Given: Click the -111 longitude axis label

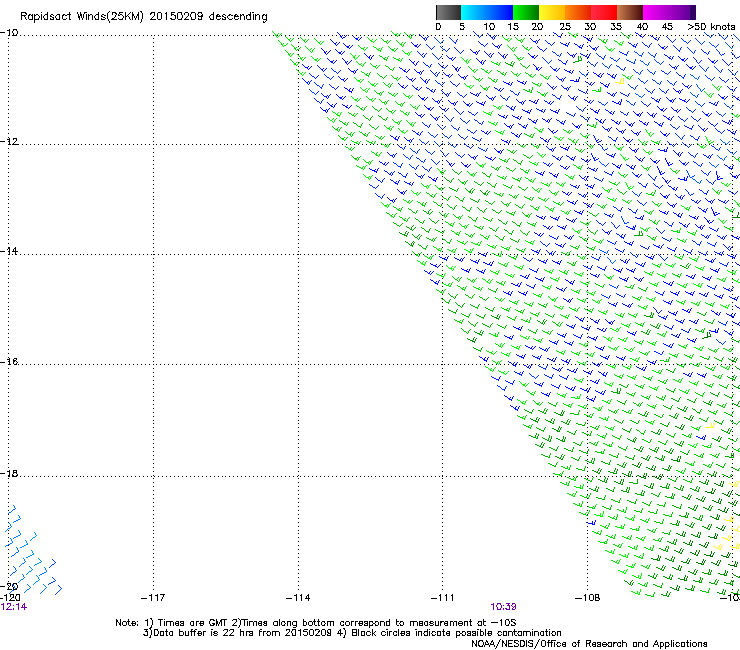Looking at the screenshot, I should tap(443, 598).
